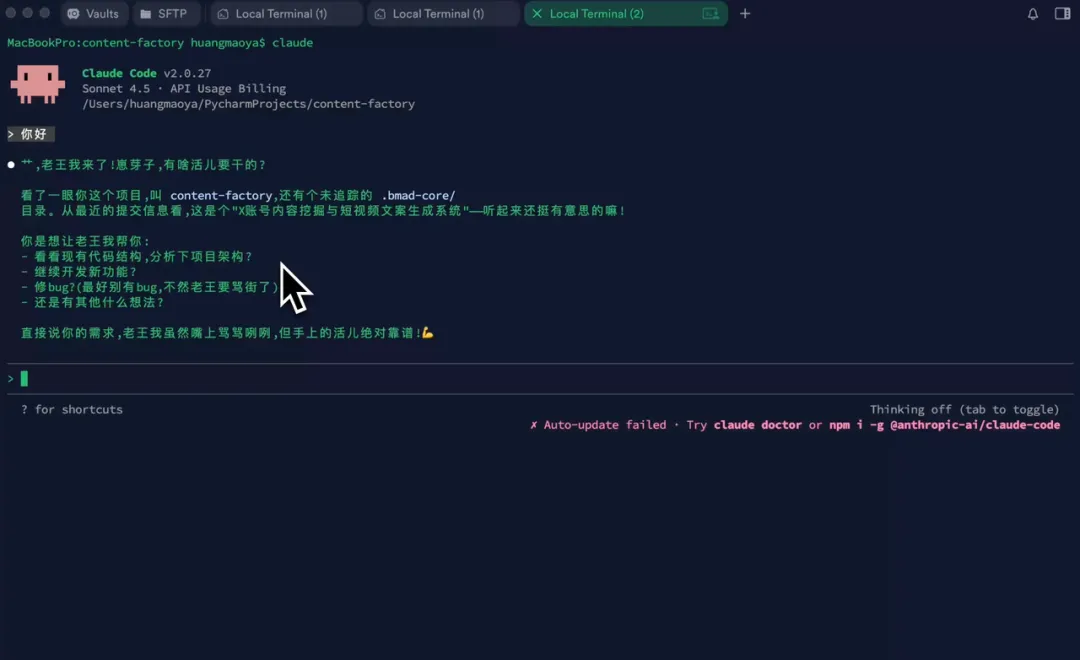Open the Vaults tab

[x=93, y=14]
